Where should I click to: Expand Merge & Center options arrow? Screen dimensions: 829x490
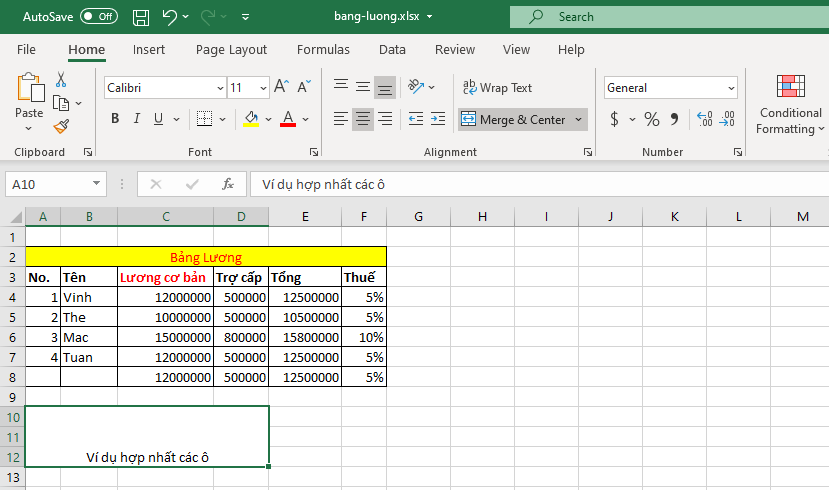click(579, 119)
